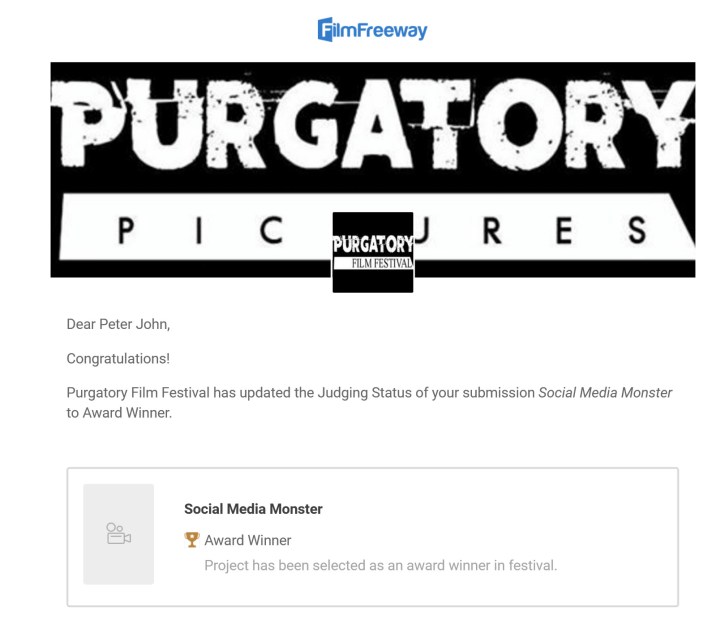Click the FilmFreeway film-strip logo icon
712x624 pixels.
(x=327, y=30)
